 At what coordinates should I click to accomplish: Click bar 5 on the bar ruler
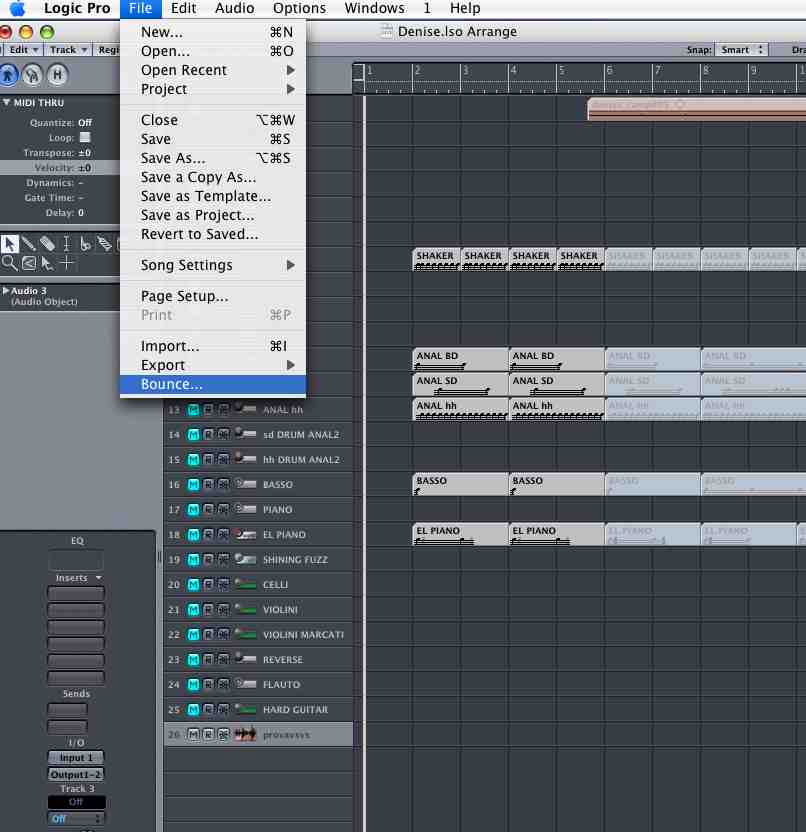point(561,71)
